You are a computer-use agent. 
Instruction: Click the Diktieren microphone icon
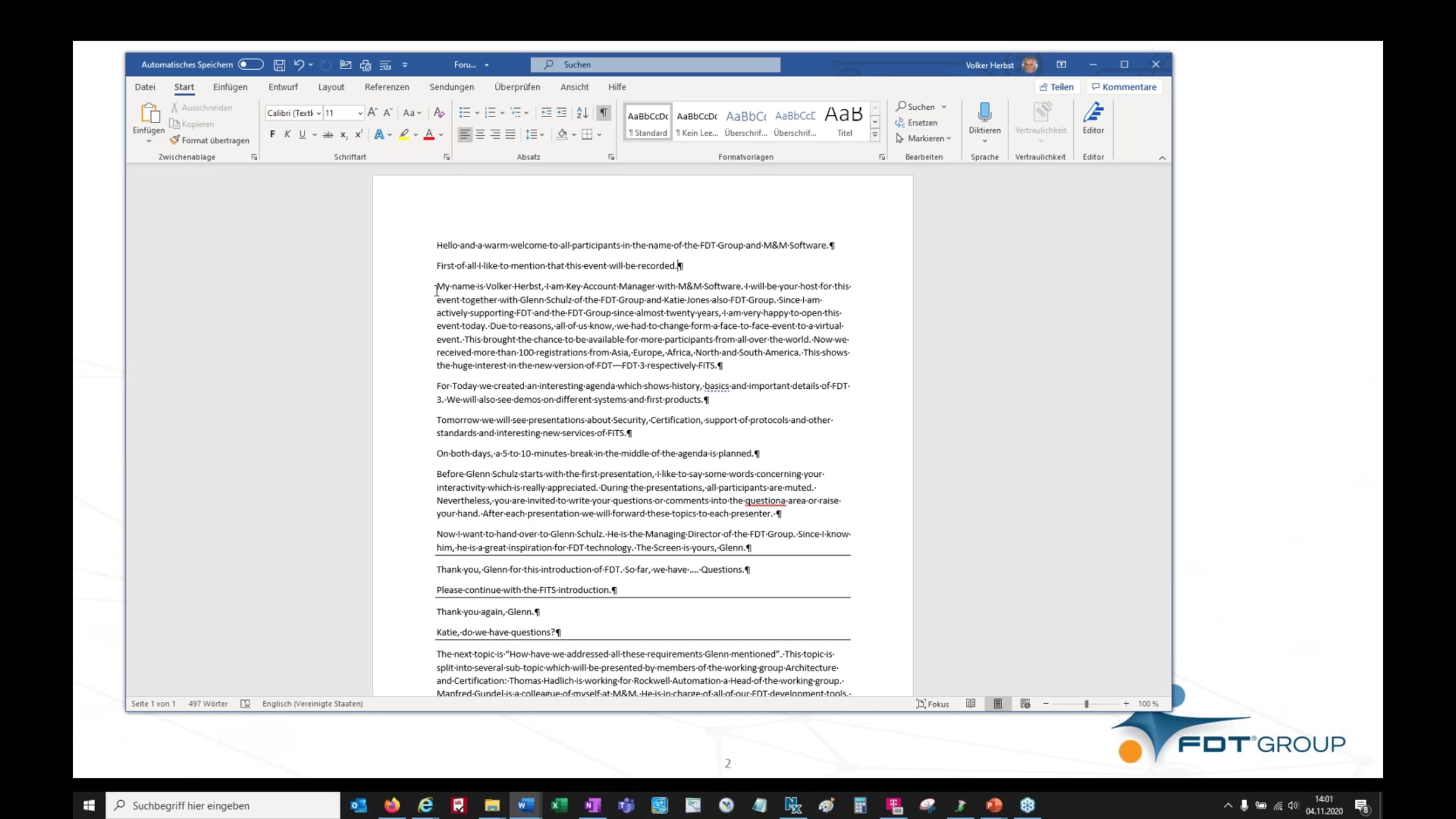[x=984, y=113]
